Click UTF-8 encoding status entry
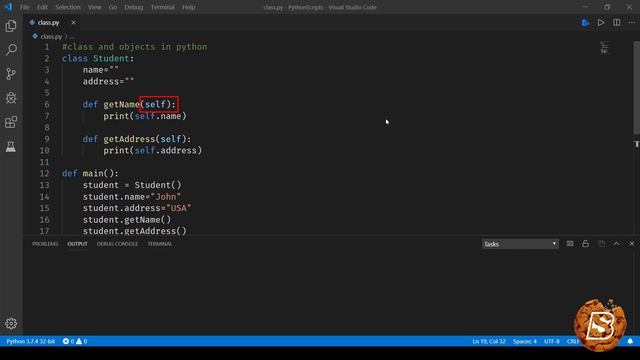This screenshot has width=640, height=360. (551, 341)
